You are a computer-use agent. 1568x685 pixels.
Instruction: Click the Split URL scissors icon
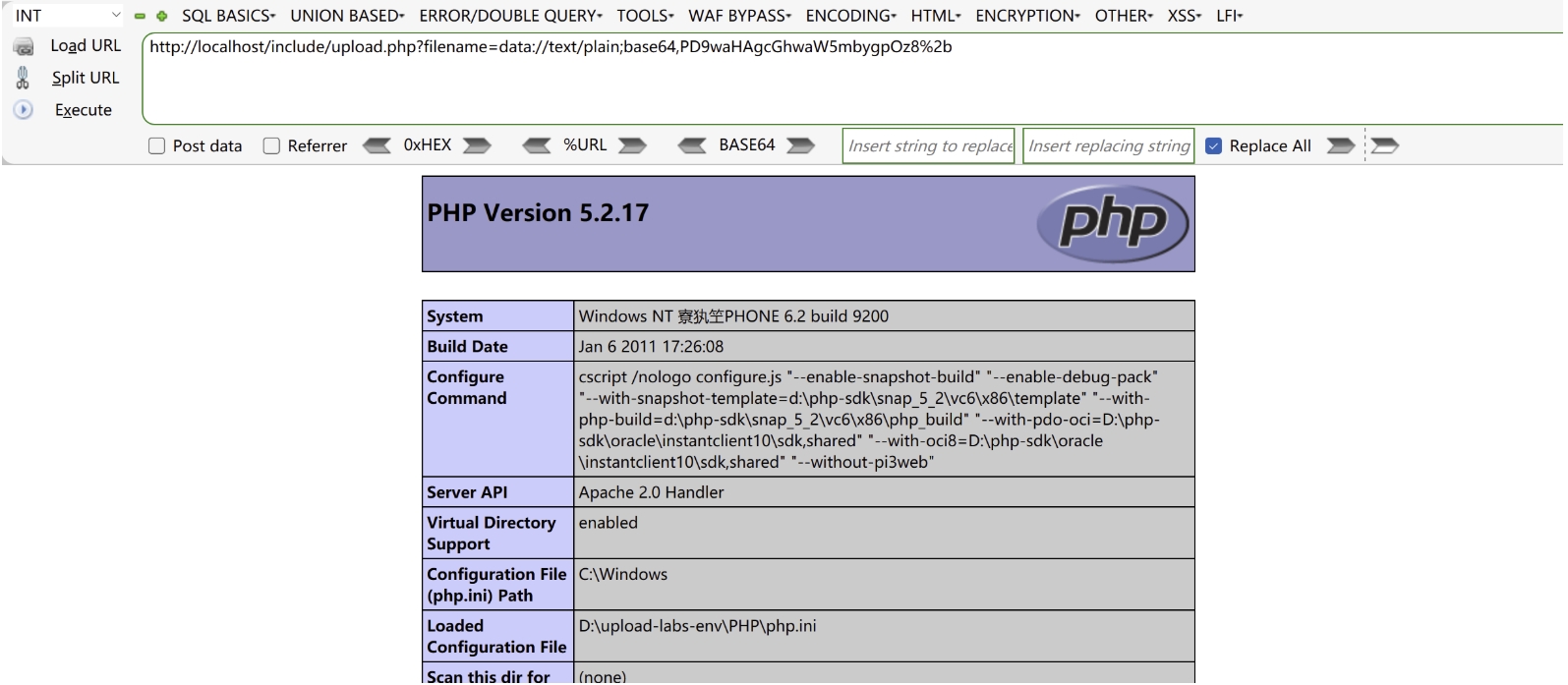pos(23,78)
